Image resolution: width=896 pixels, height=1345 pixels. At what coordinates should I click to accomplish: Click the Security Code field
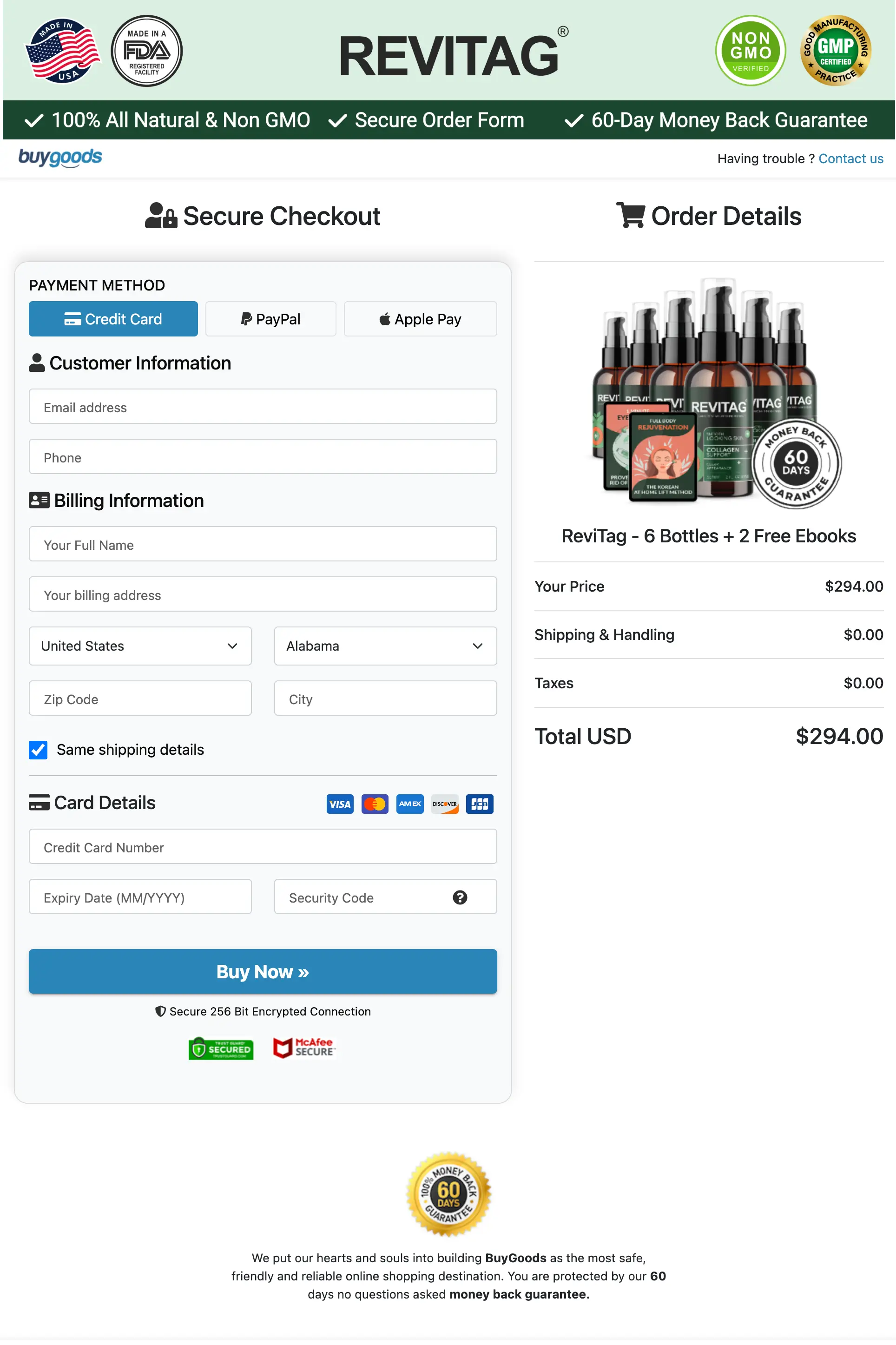coord(385,897)
